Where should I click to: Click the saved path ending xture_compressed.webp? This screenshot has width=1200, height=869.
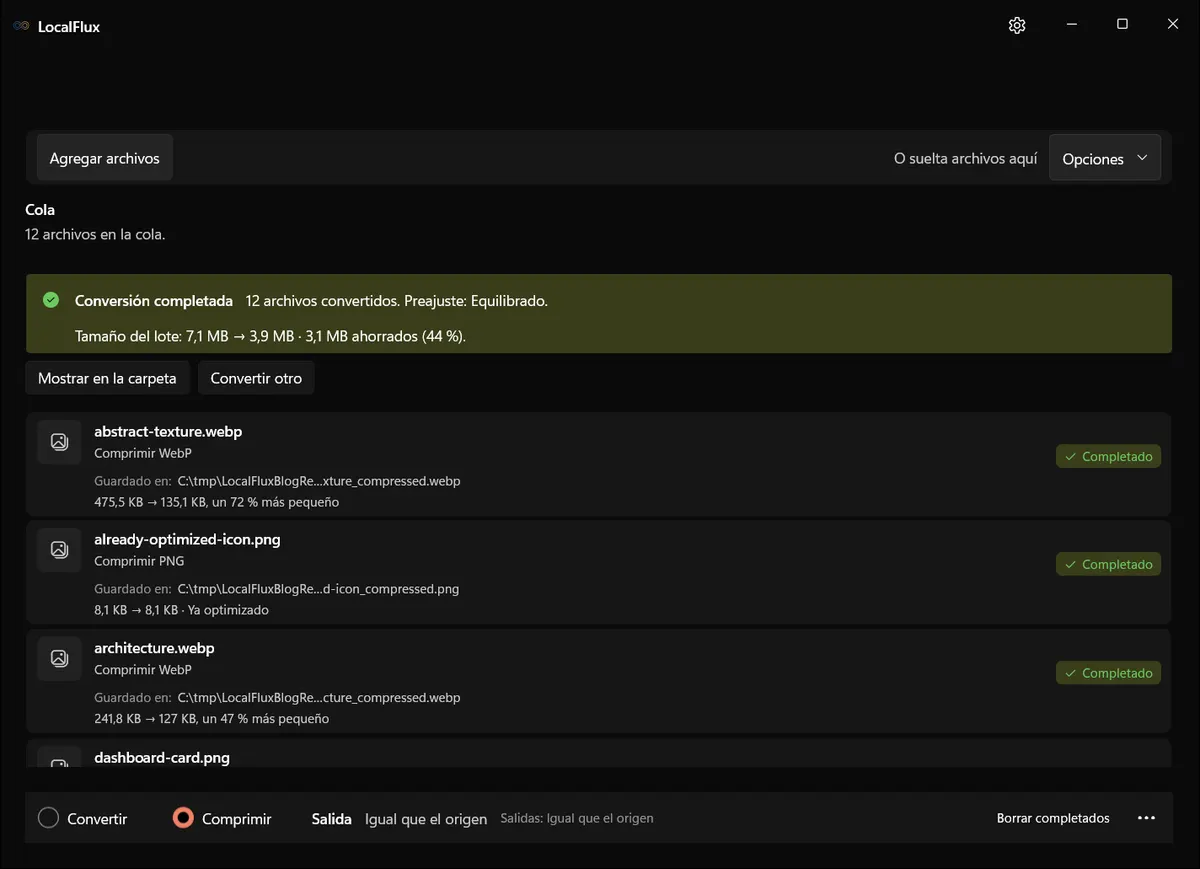coord(319,481)
